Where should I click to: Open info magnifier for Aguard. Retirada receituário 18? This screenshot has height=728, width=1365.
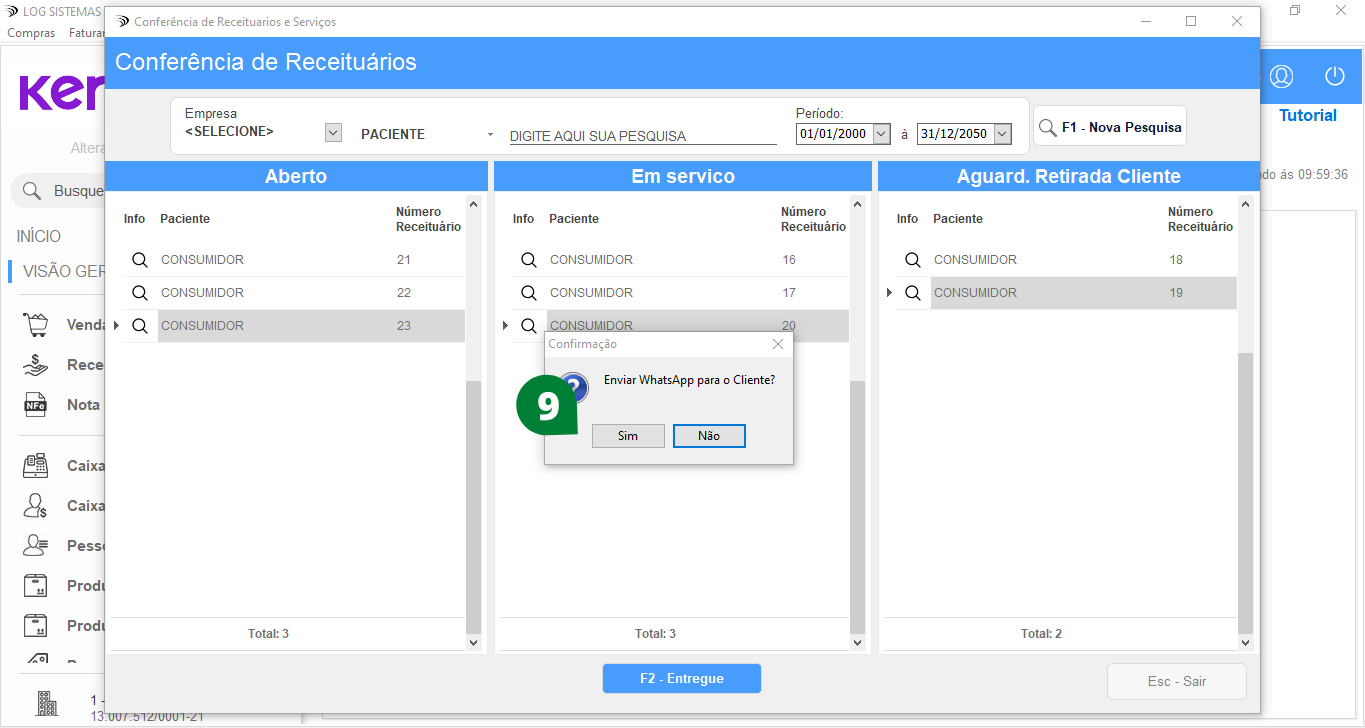point(912,260)
